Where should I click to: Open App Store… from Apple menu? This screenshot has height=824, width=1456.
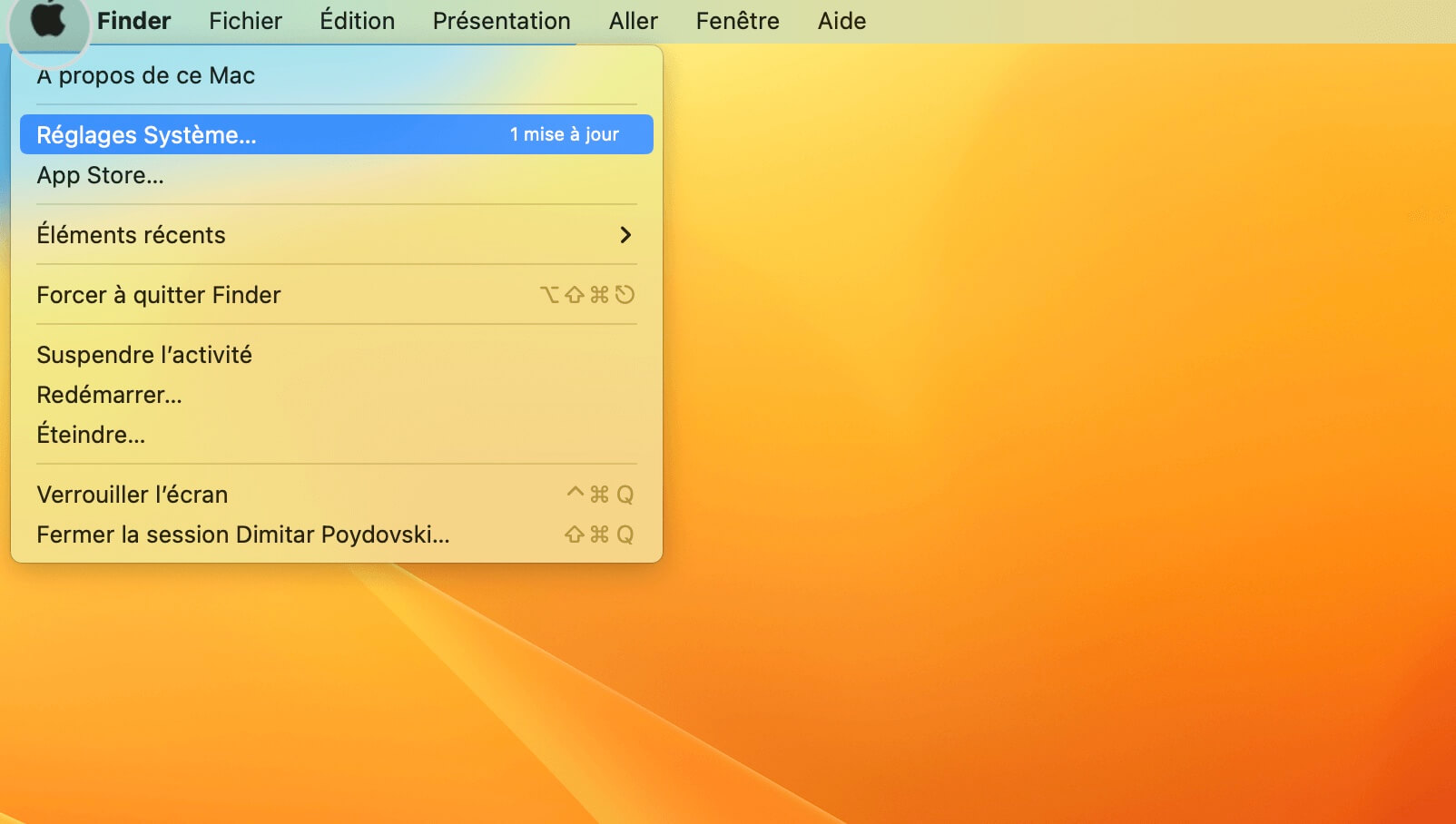[x=336, y=175]
